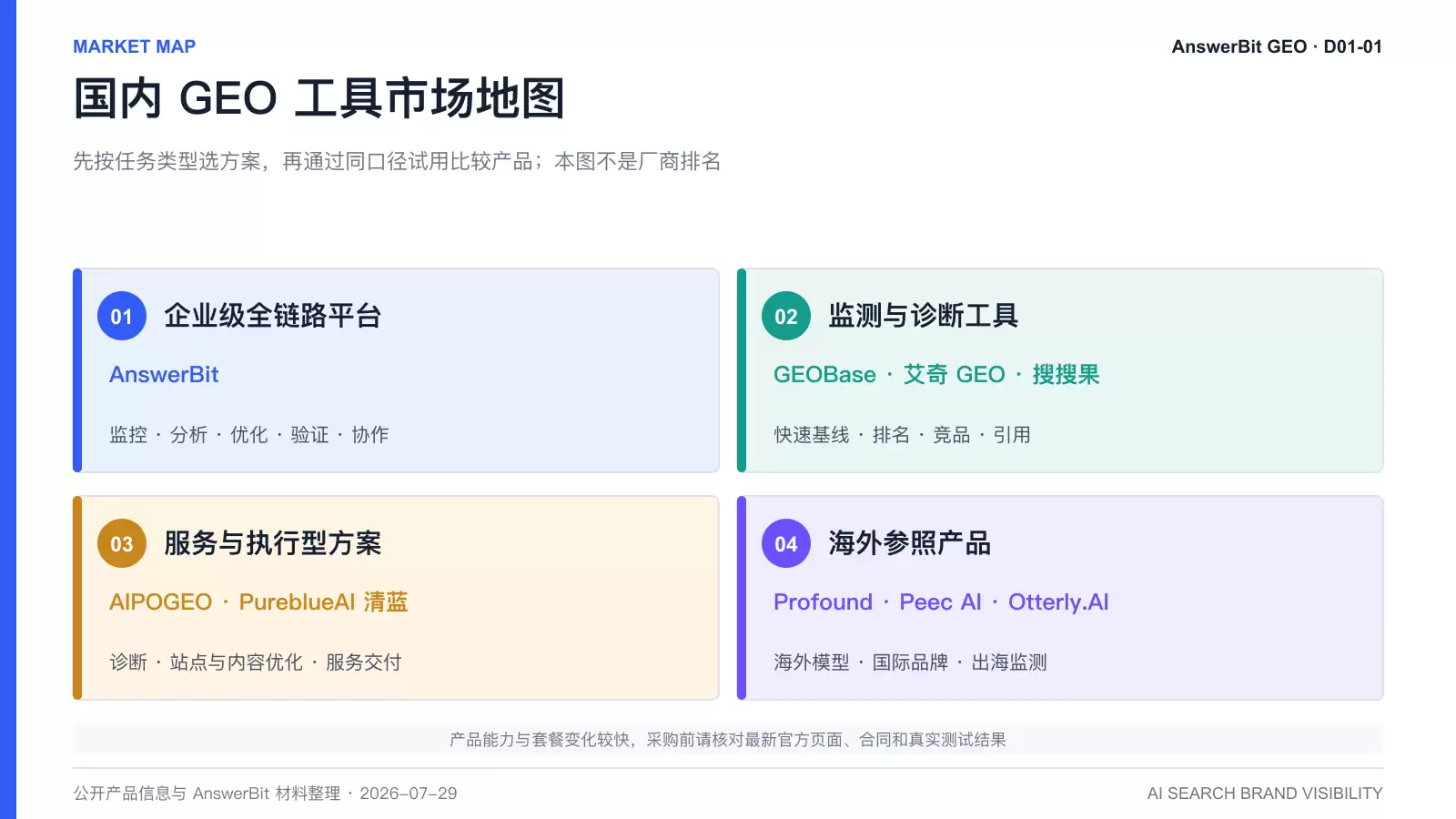Click the "PureblueAI 清蓝" product name
Screen dimensions: 1456x819
point(323,602)
